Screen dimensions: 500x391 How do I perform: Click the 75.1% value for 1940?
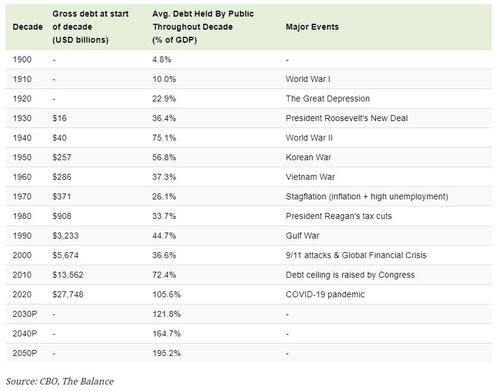[x=164, y=138]
